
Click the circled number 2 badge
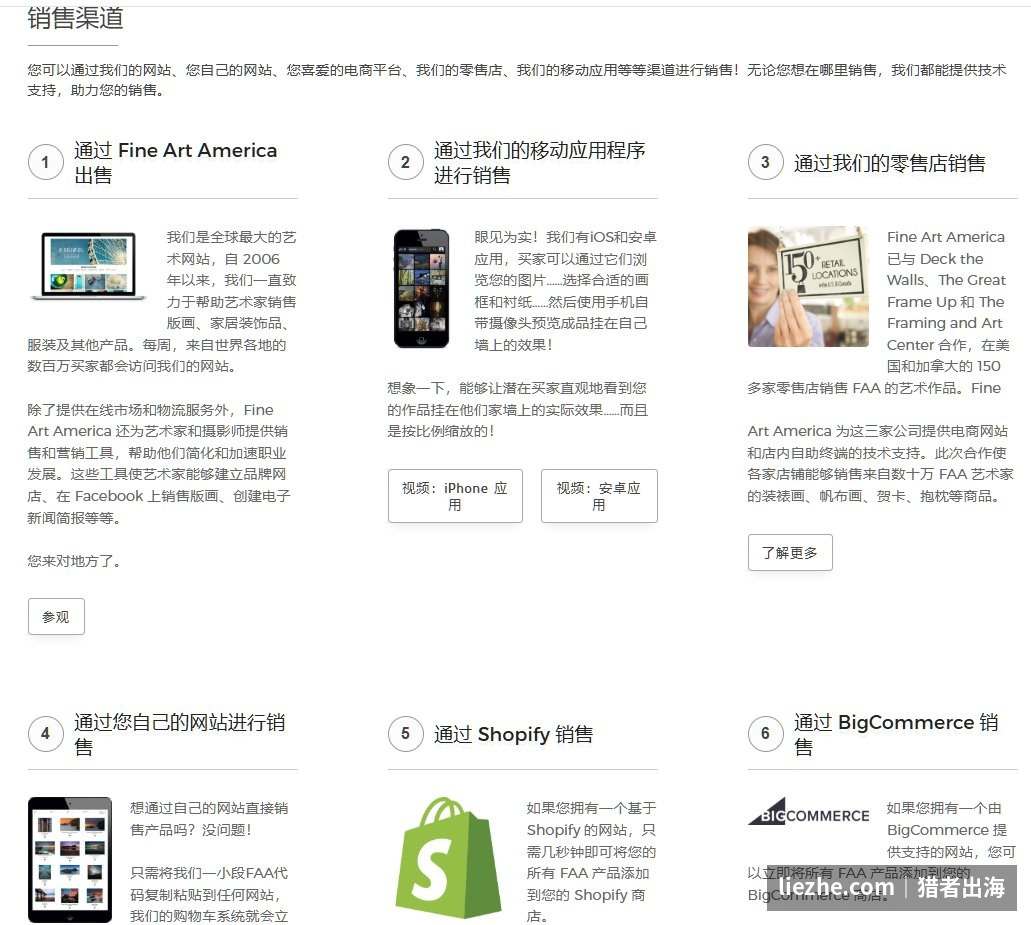click(405, 162)
